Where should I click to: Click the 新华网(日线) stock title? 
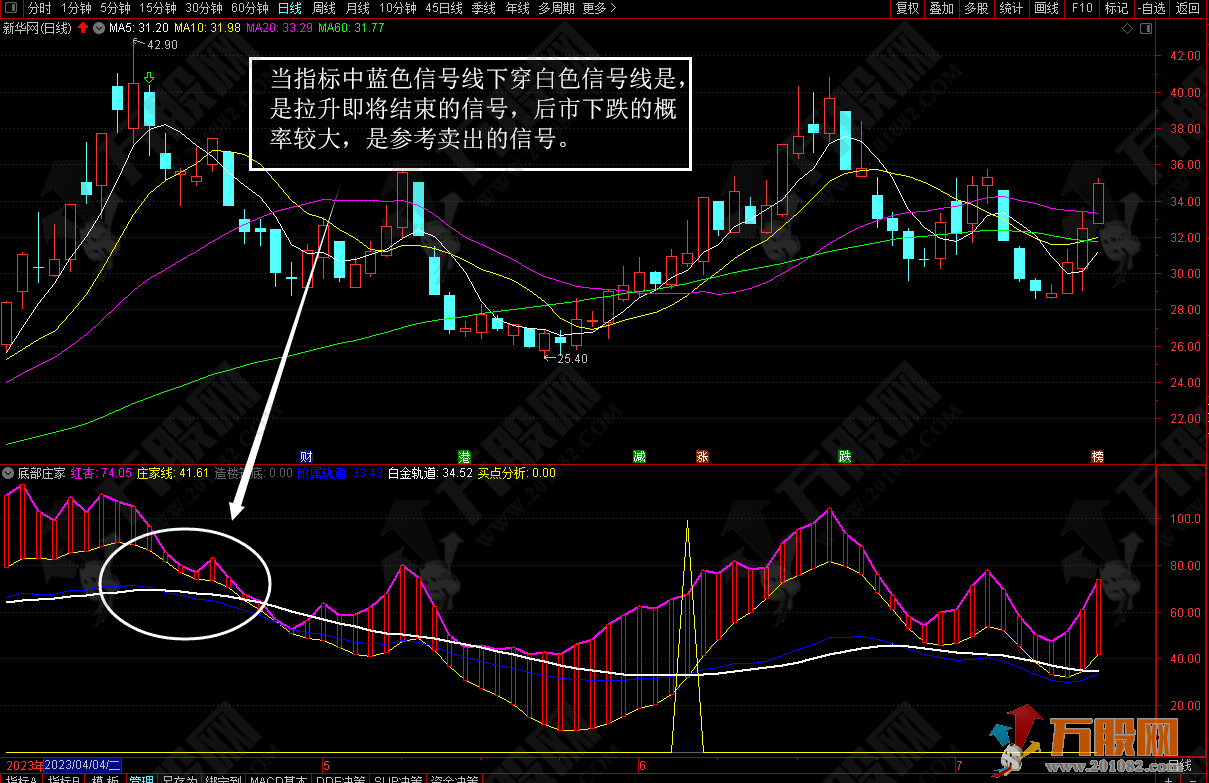coord(37,28)
